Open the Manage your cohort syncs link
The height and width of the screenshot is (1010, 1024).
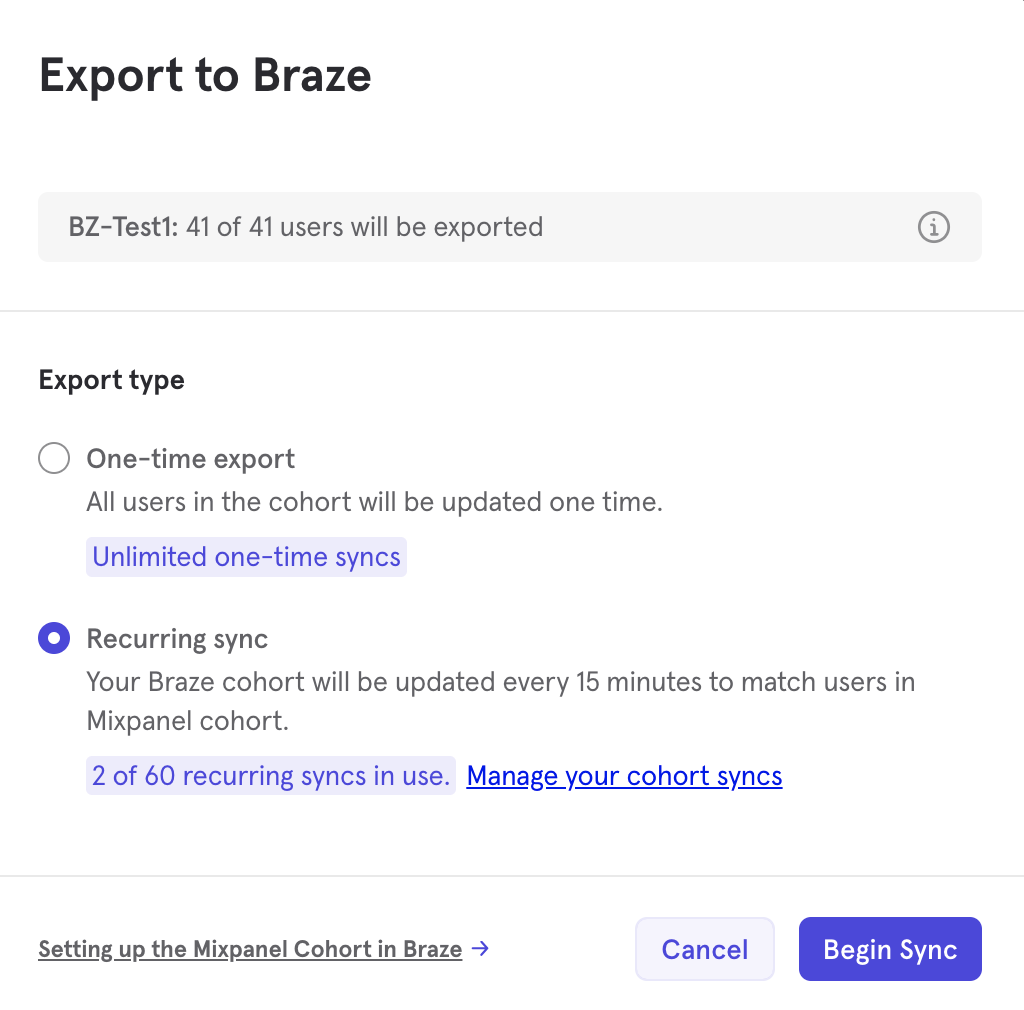pos(624,776)
